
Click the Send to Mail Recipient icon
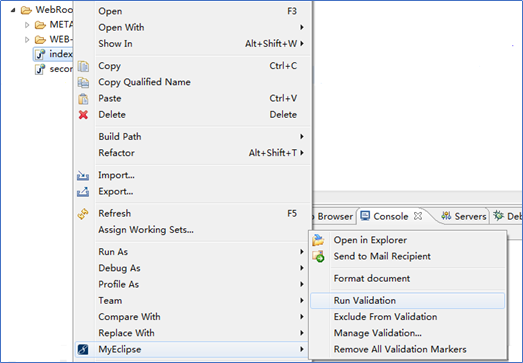pyautogui.click(x=318, y=256)
